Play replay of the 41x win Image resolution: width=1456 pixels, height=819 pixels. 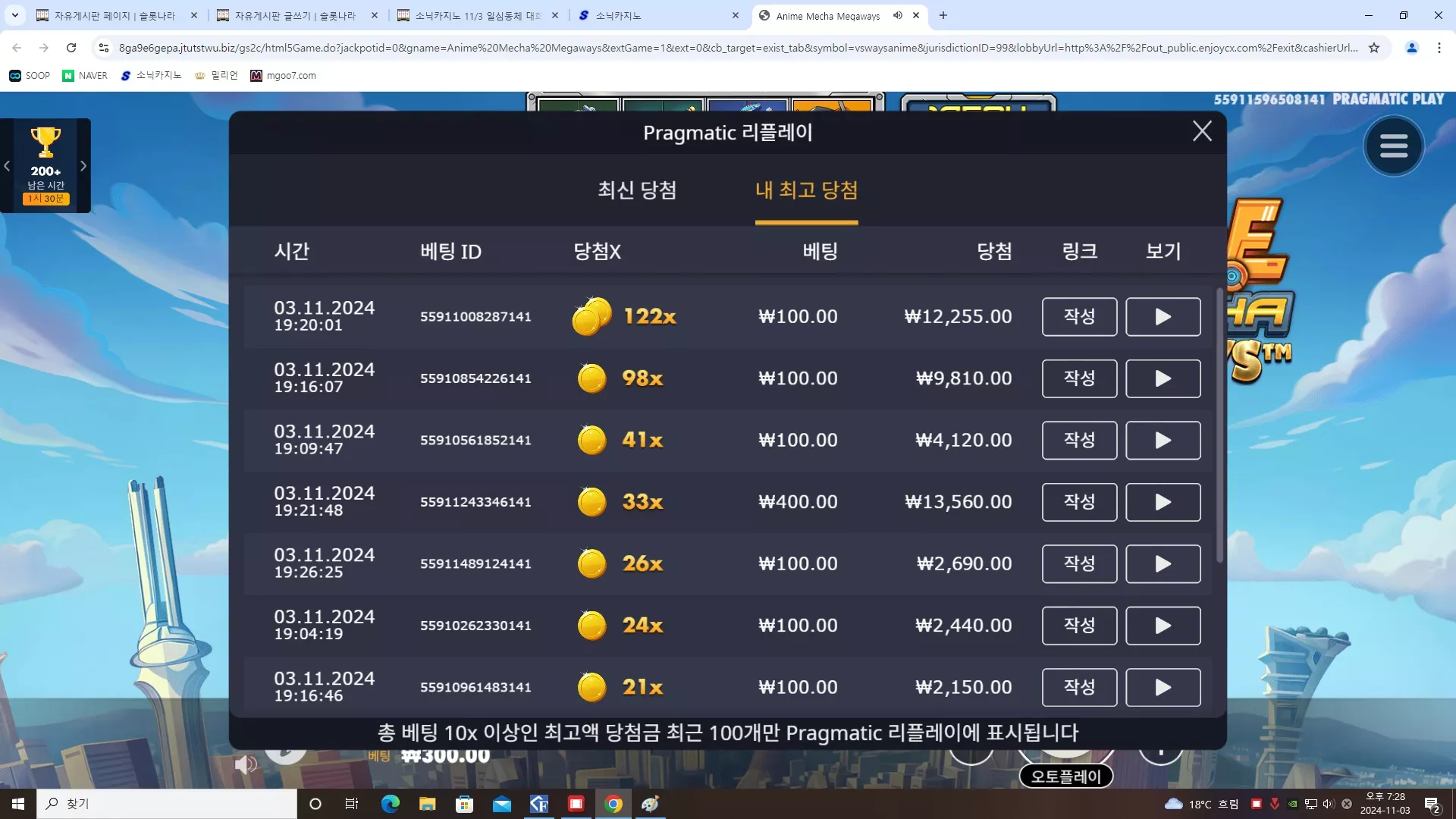(1163, 440)
